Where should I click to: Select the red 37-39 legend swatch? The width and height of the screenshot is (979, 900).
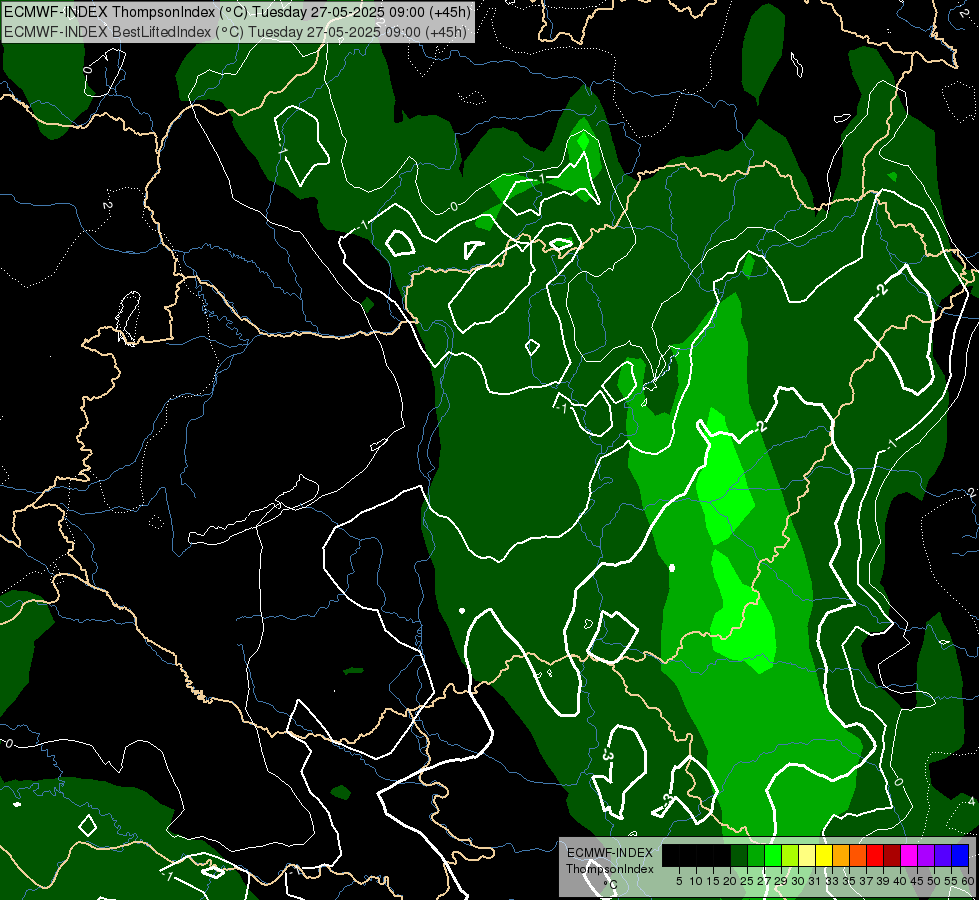point(875,856)
